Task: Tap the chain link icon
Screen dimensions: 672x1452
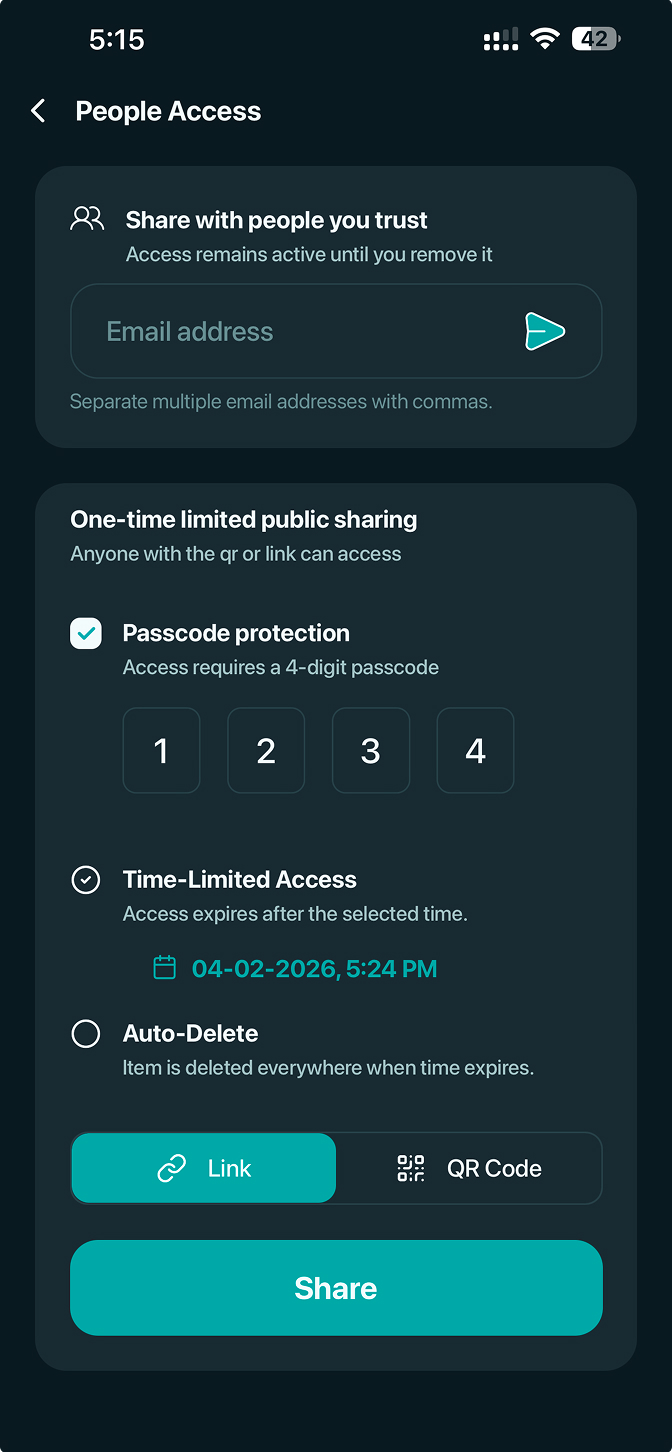Action: 172,1168
